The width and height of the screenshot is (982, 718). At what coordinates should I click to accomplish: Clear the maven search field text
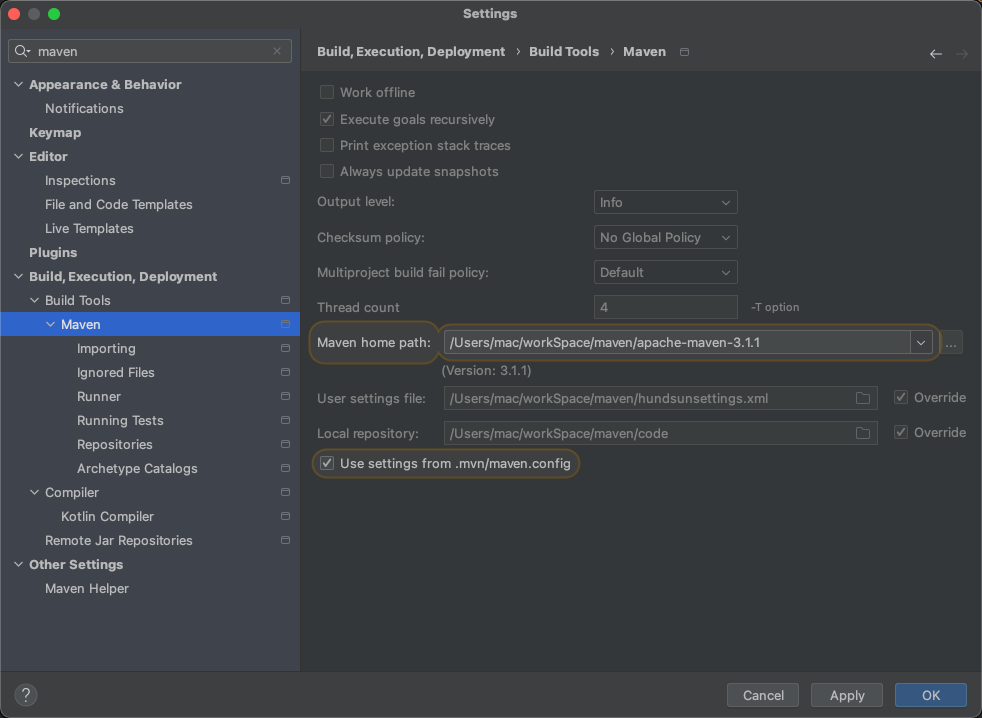point(277,51)
